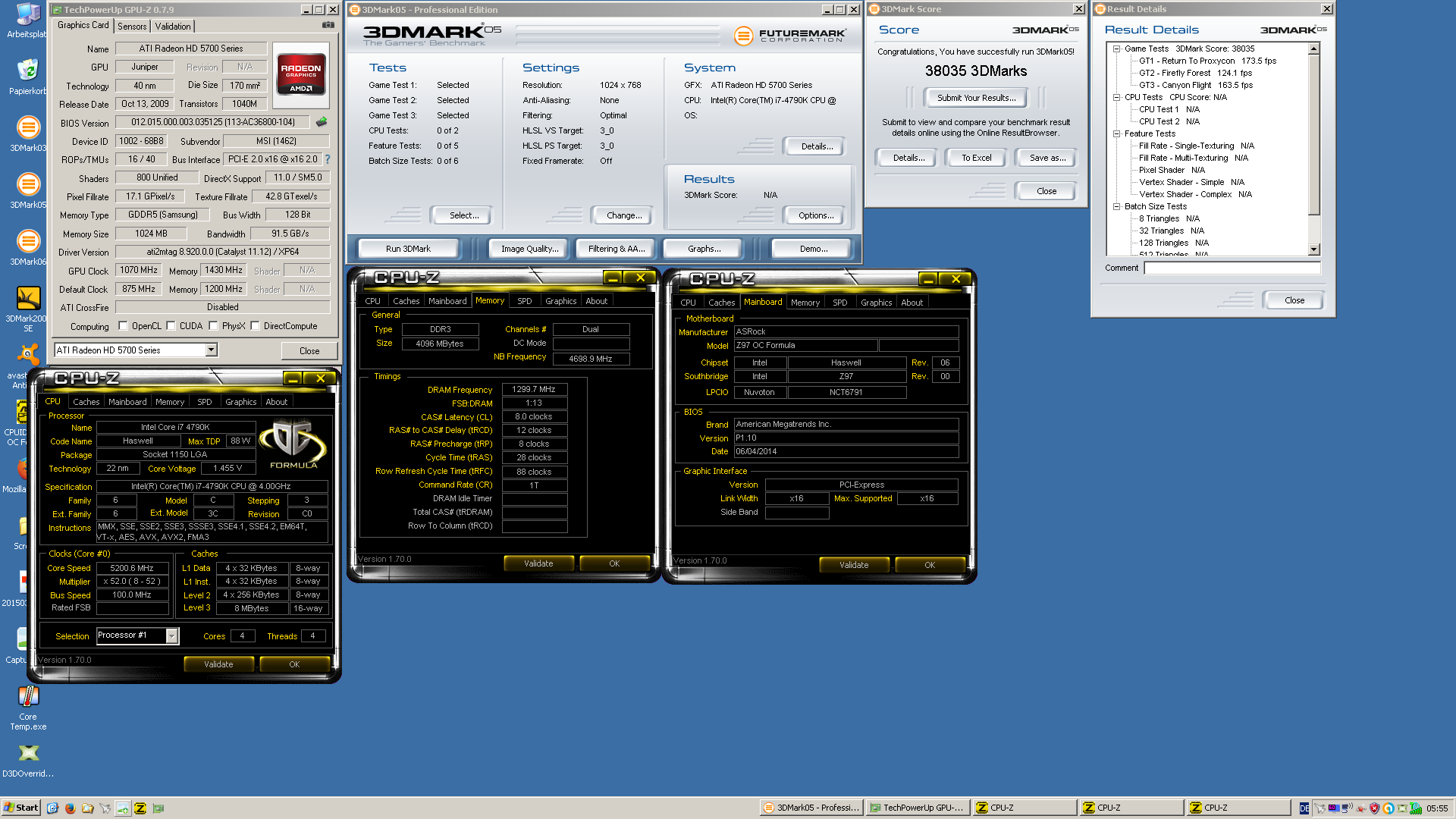Image resolution: width=1456 pixels, height=819 pixels.
Task: Open the SPD tab in the Mainboard CPU-Z window
Action: pyautogui.click(x=839, y=303)
